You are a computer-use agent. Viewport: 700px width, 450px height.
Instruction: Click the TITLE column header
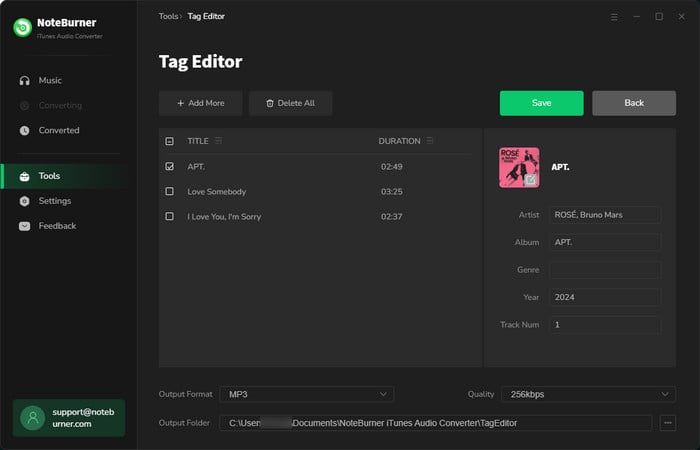(x=198, y=141)
